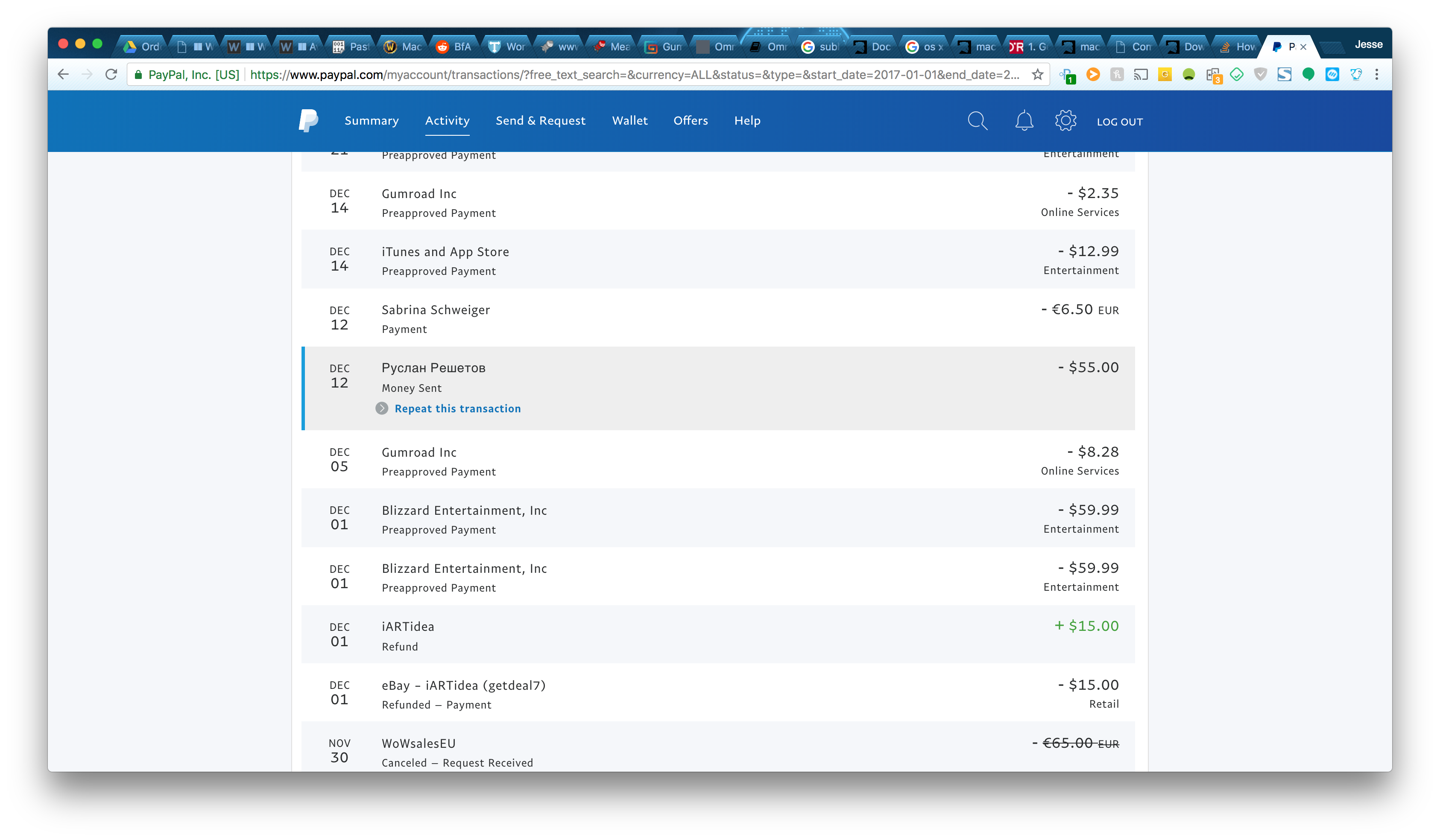Go back with browser back arrow
The width and height of the screenshot is (1440, 840).
(x=64, y=74)
